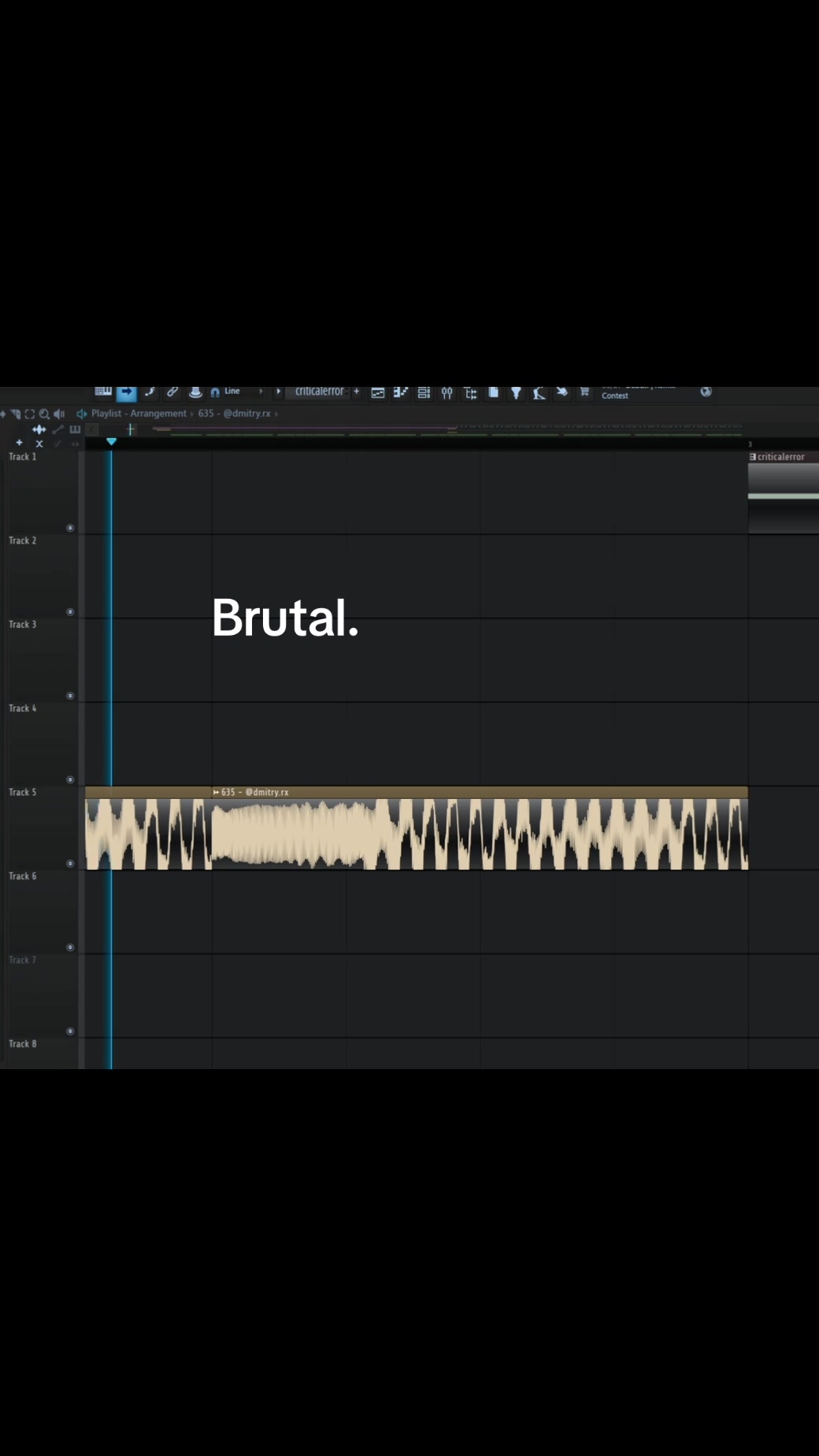The width and height of the screenshot is (819, 1456).
Task: Mute Track 5 with its dot toggle
Action: click(x=70, y=864)
